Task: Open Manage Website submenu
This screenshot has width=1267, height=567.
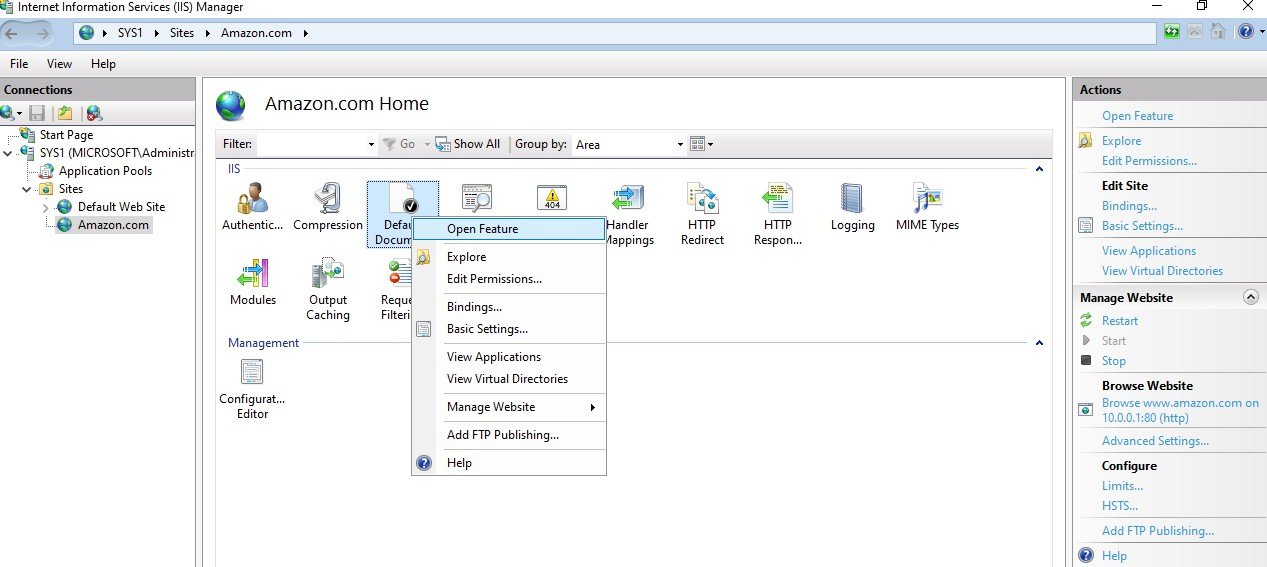Action: click(508, 407)
